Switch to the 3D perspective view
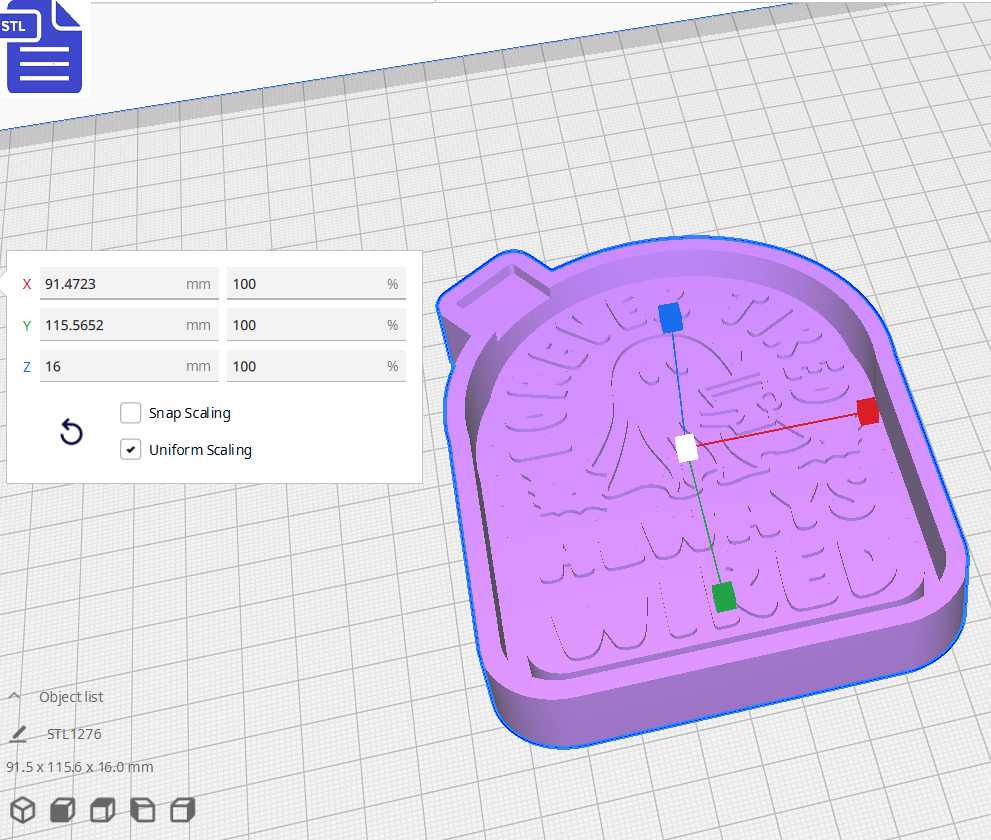Viewport: 991px width, 840px height. [22, 810]
